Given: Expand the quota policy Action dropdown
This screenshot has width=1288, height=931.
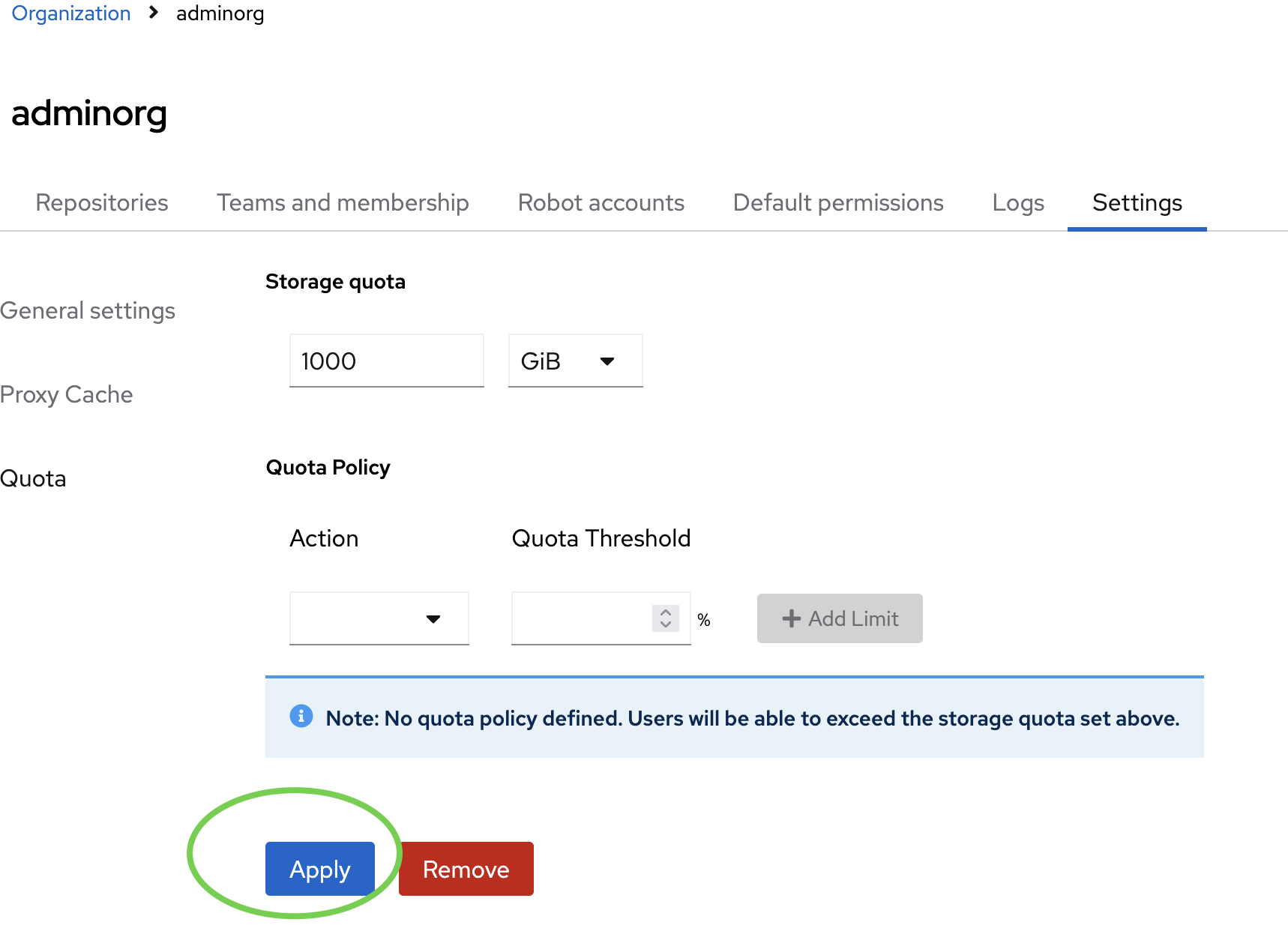Looking at the screenshot, I should tap(379, 618).
